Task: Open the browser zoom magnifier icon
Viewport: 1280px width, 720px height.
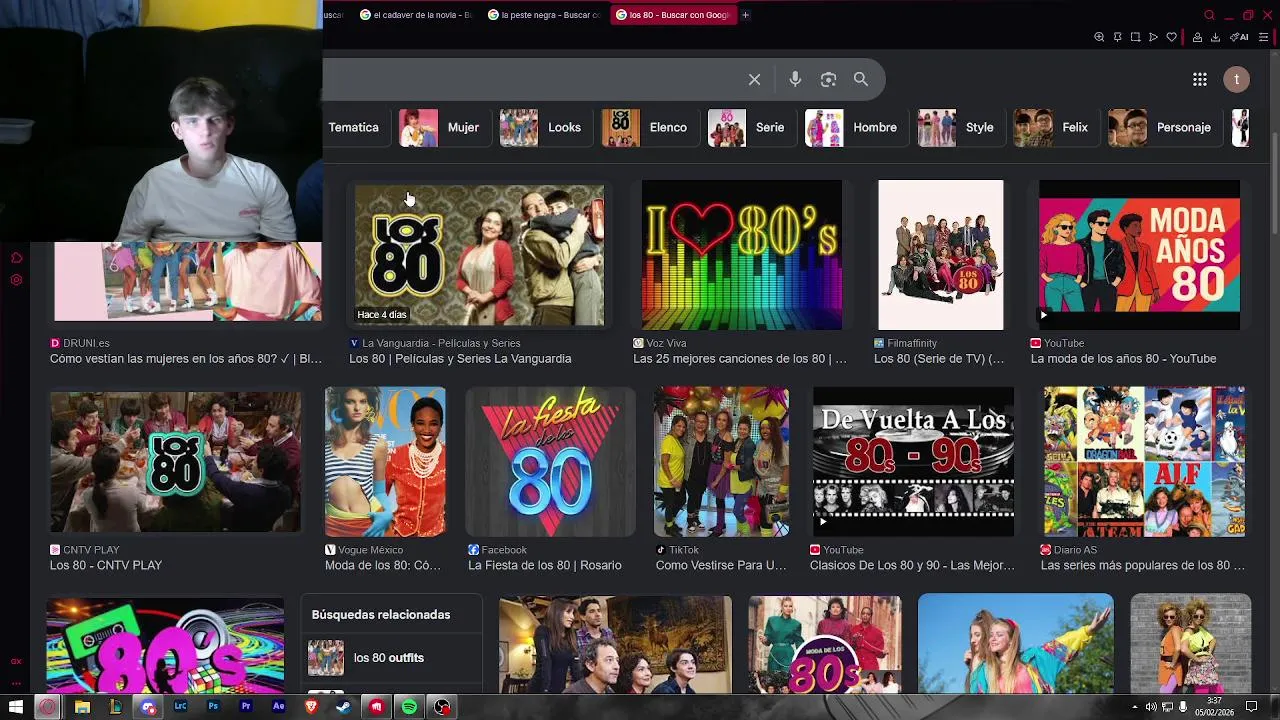Action: tap(1099, 37)
